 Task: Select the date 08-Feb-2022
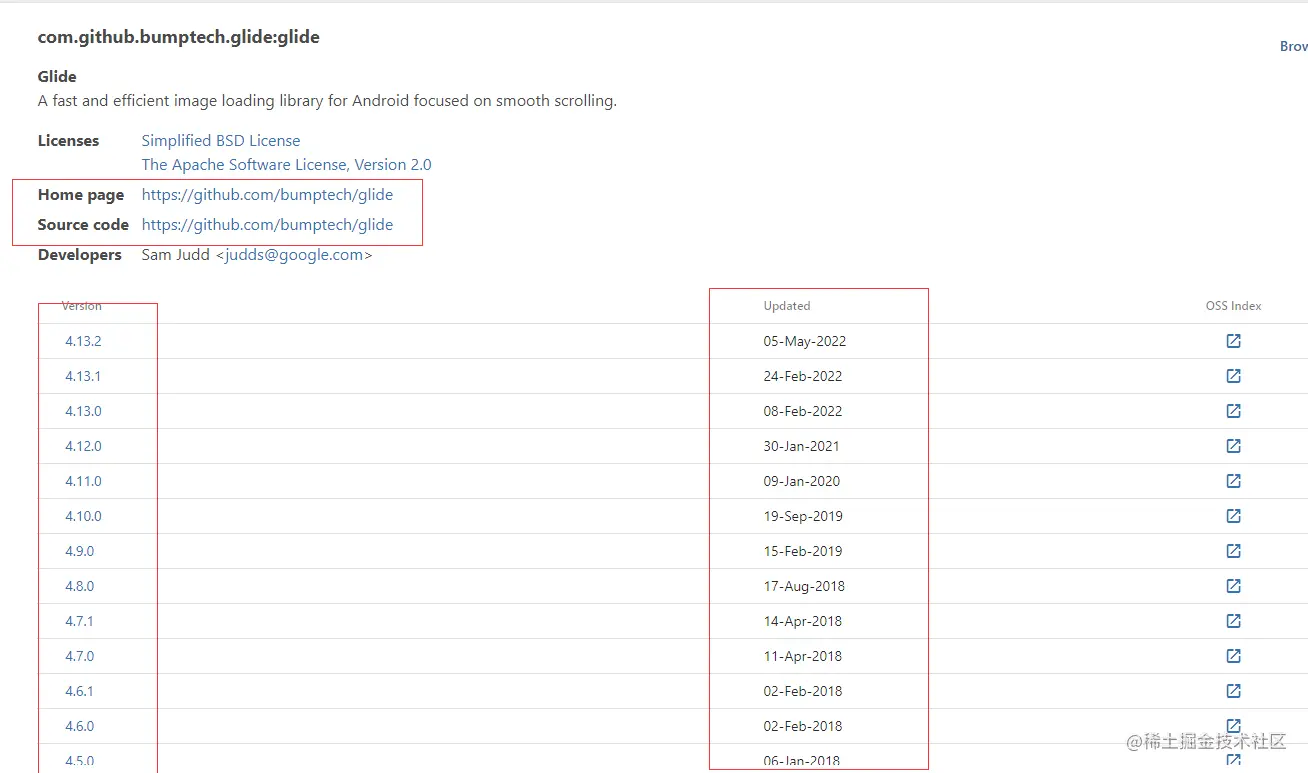coord(803,411)
